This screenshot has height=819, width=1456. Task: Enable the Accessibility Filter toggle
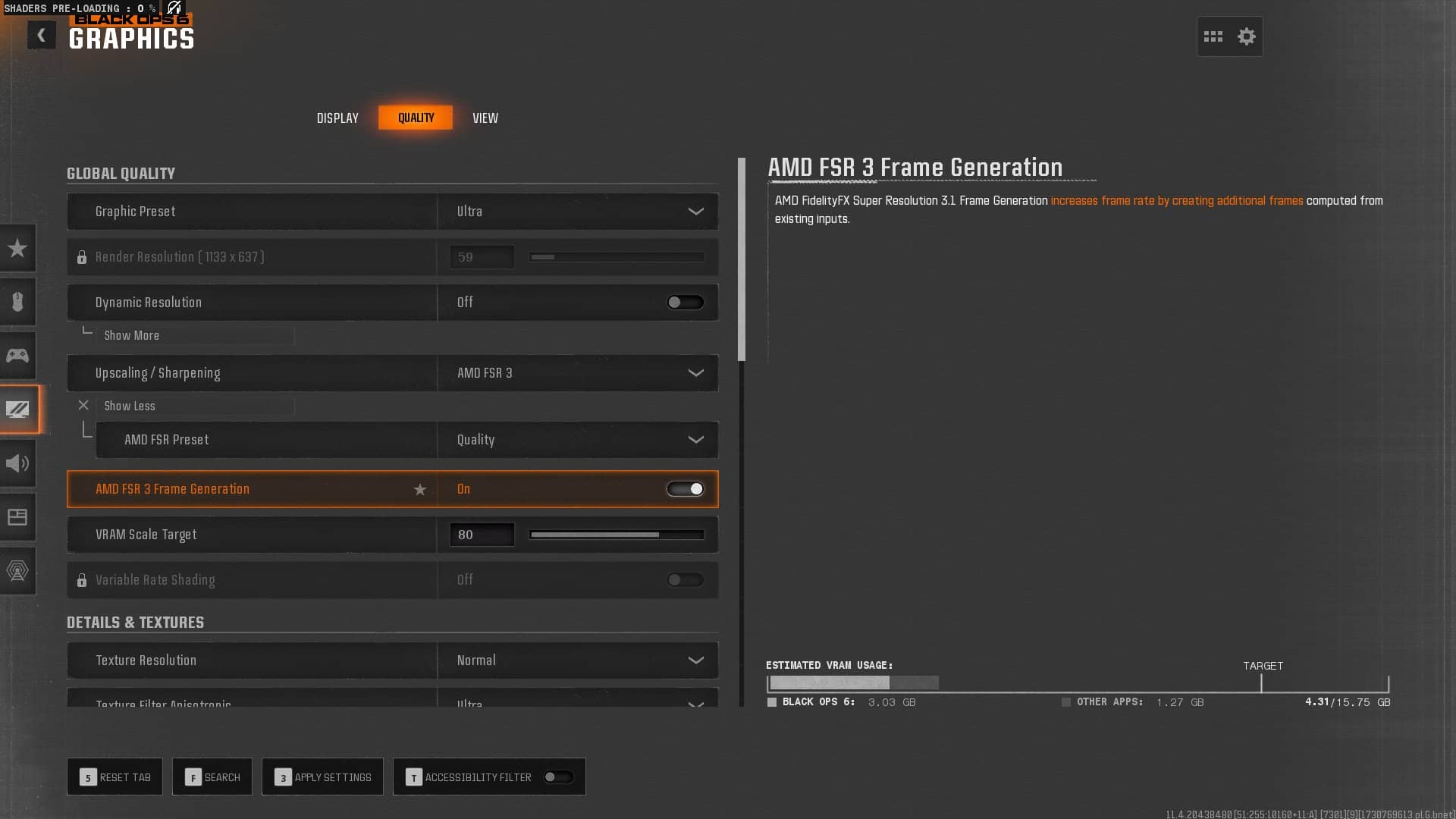click(x=558, y=777)
